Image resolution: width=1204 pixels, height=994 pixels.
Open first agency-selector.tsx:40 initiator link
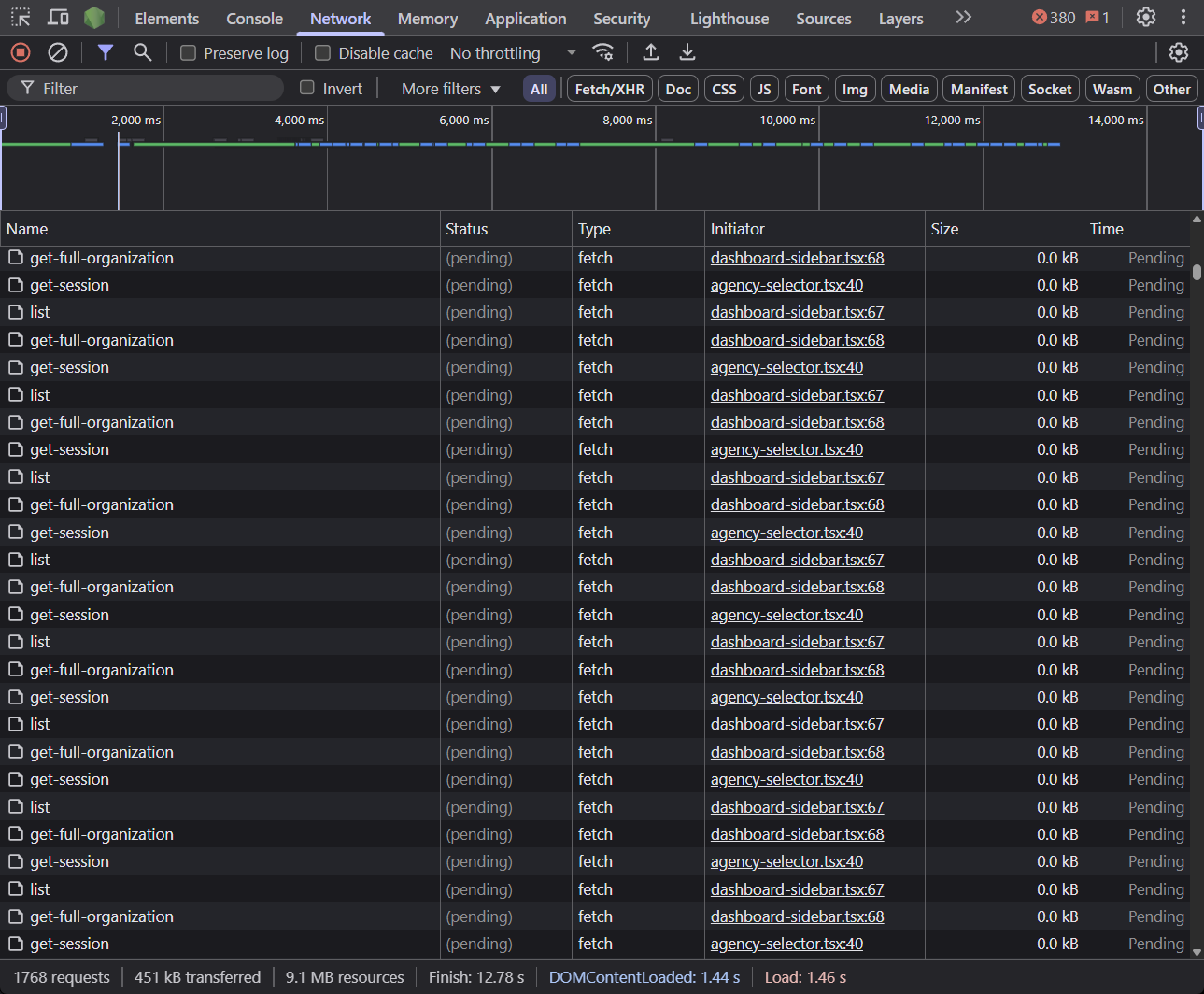[x=786, y=285]
